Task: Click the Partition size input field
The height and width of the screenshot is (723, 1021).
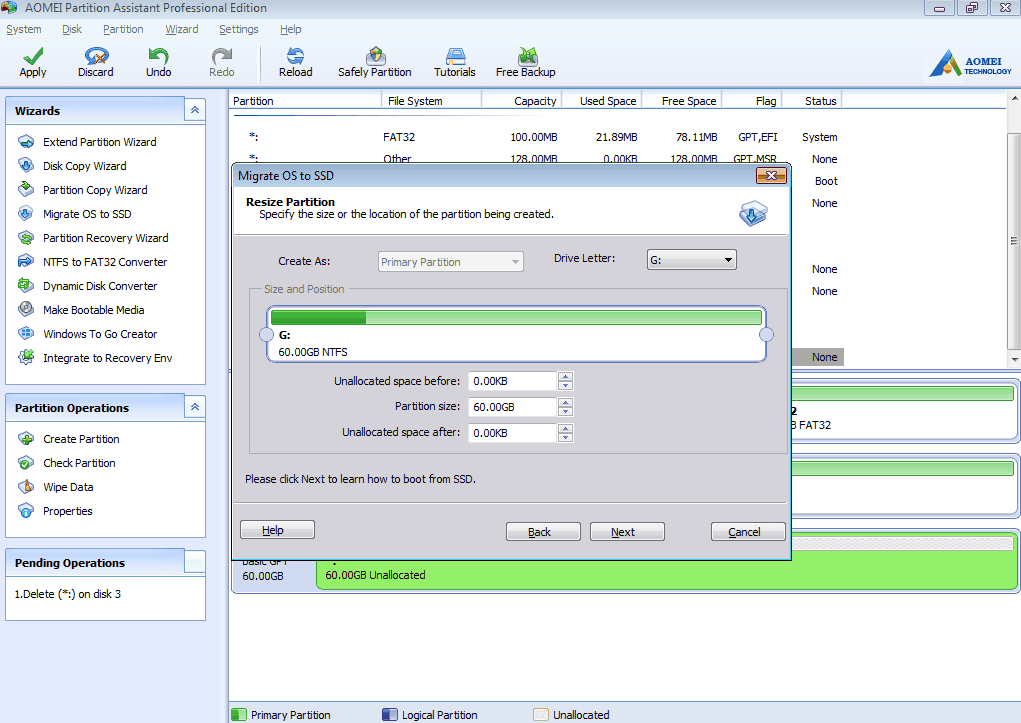Action: coord(512,407)
